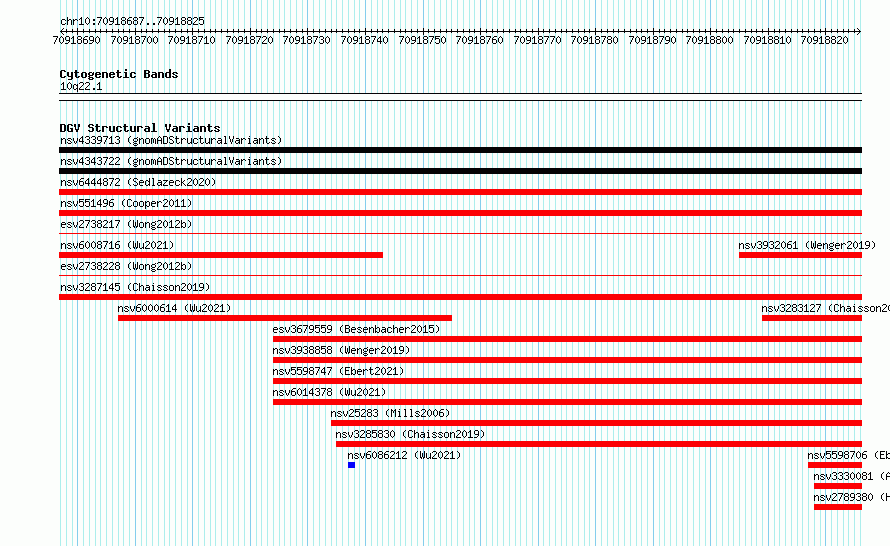Click the chr10:70918687..70918825 region label

point(132,21)
